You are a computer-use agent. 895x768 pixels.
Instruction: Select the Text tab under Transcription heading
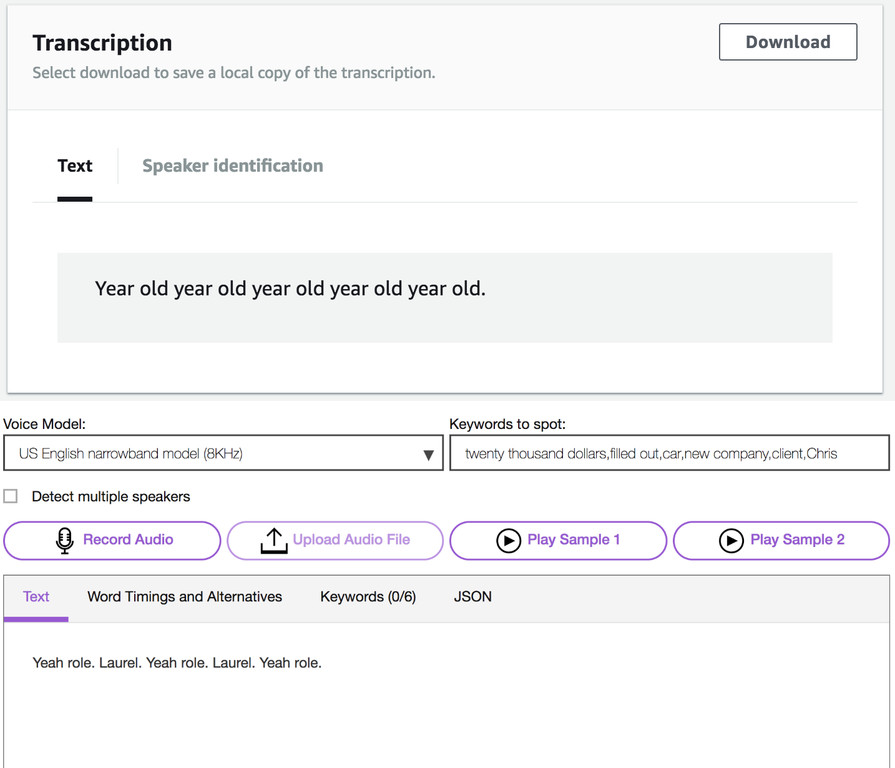point(75,166)
